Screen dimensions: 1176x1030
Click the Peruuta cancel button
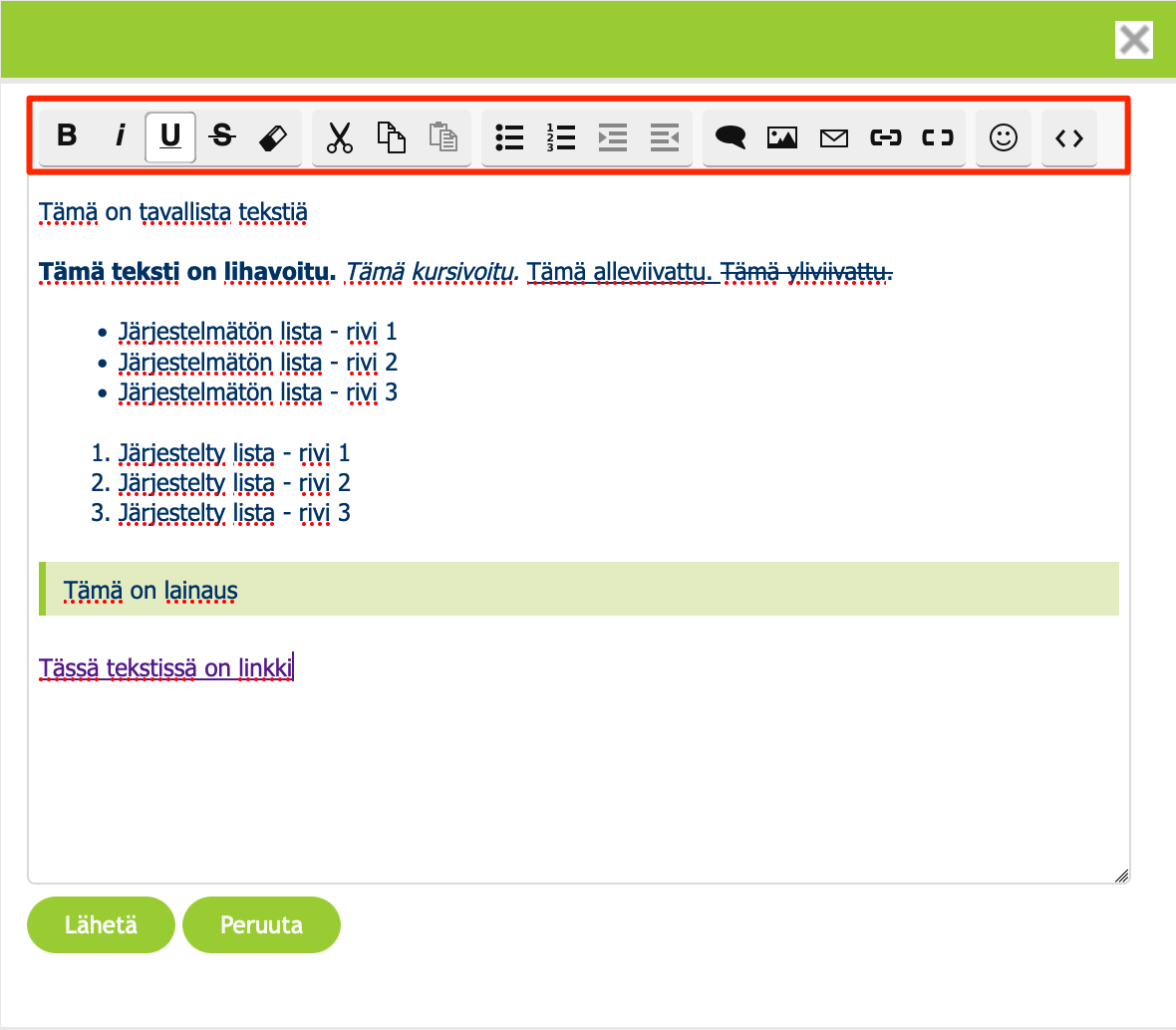coord(261,924)
